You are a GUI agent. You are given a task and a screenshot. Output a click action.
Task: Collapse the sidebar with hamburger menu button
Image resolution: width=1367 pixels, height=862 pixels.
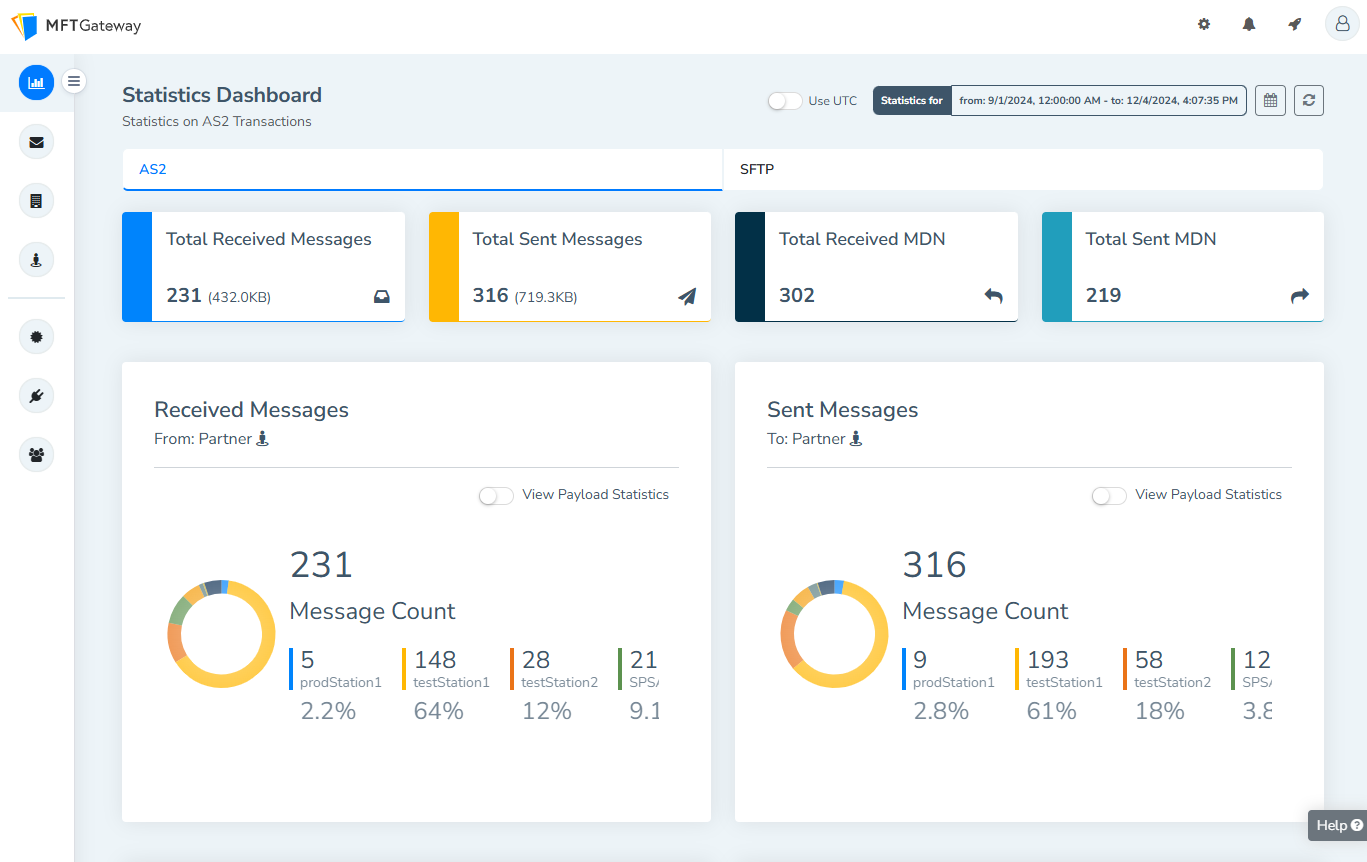point(74,82)
